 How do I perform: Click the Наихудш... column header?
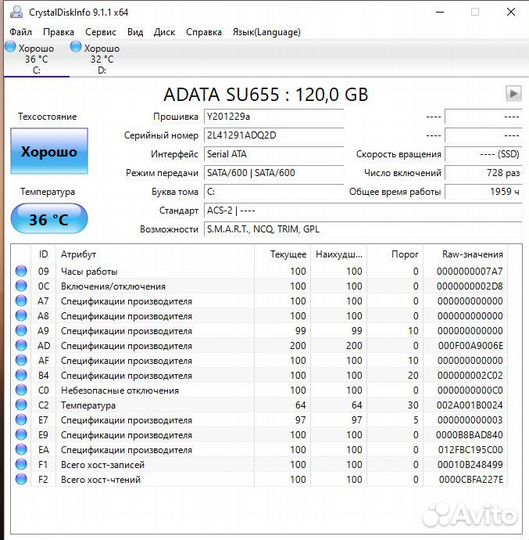tap(339, 255)
